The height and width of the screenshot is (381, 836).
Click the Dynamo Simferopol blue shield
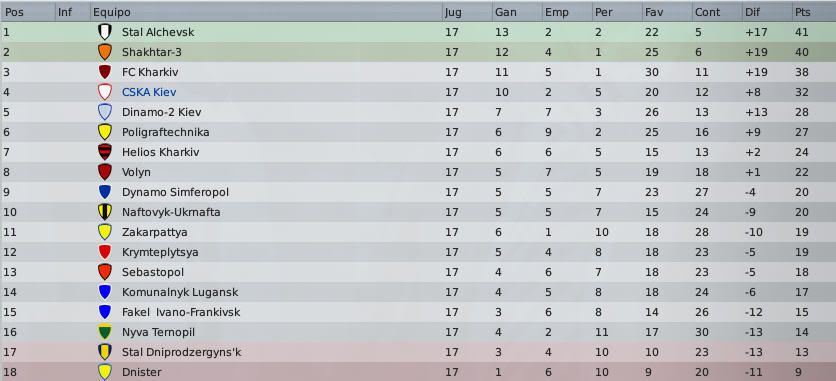tap(104, 192)
